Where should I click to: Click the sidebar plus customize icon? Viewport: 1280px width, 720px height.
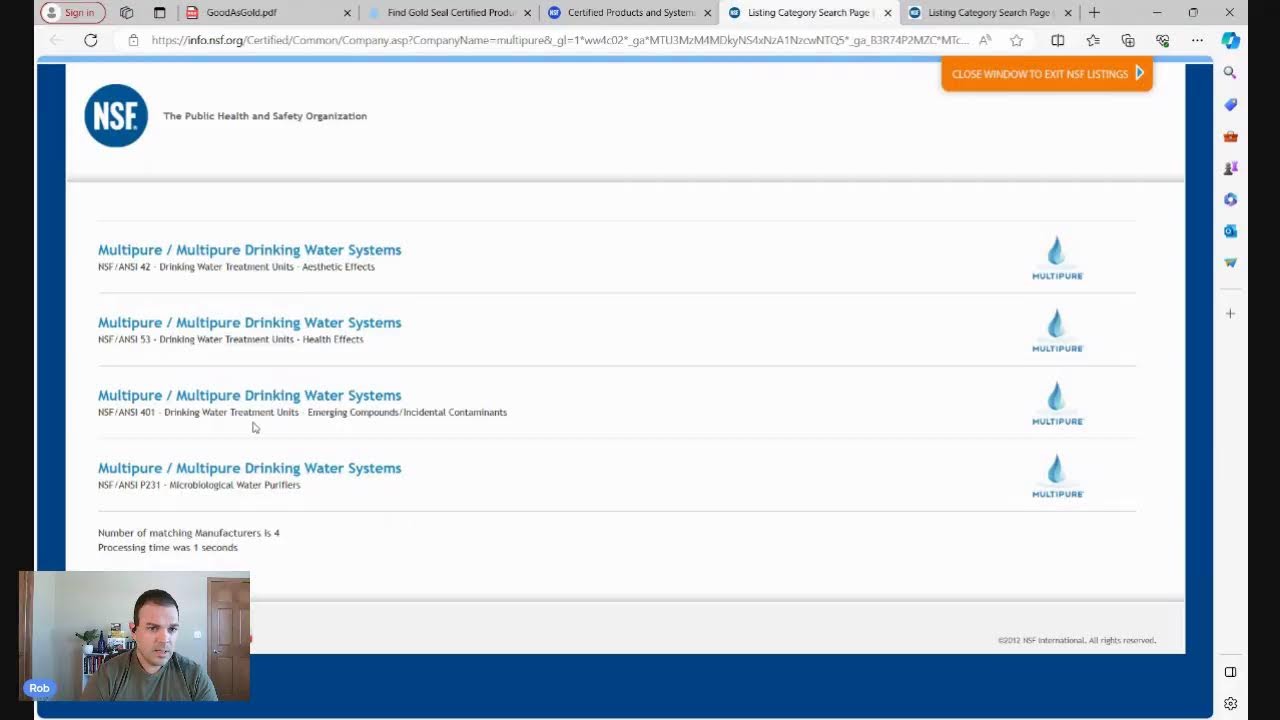click(1230, 314)
